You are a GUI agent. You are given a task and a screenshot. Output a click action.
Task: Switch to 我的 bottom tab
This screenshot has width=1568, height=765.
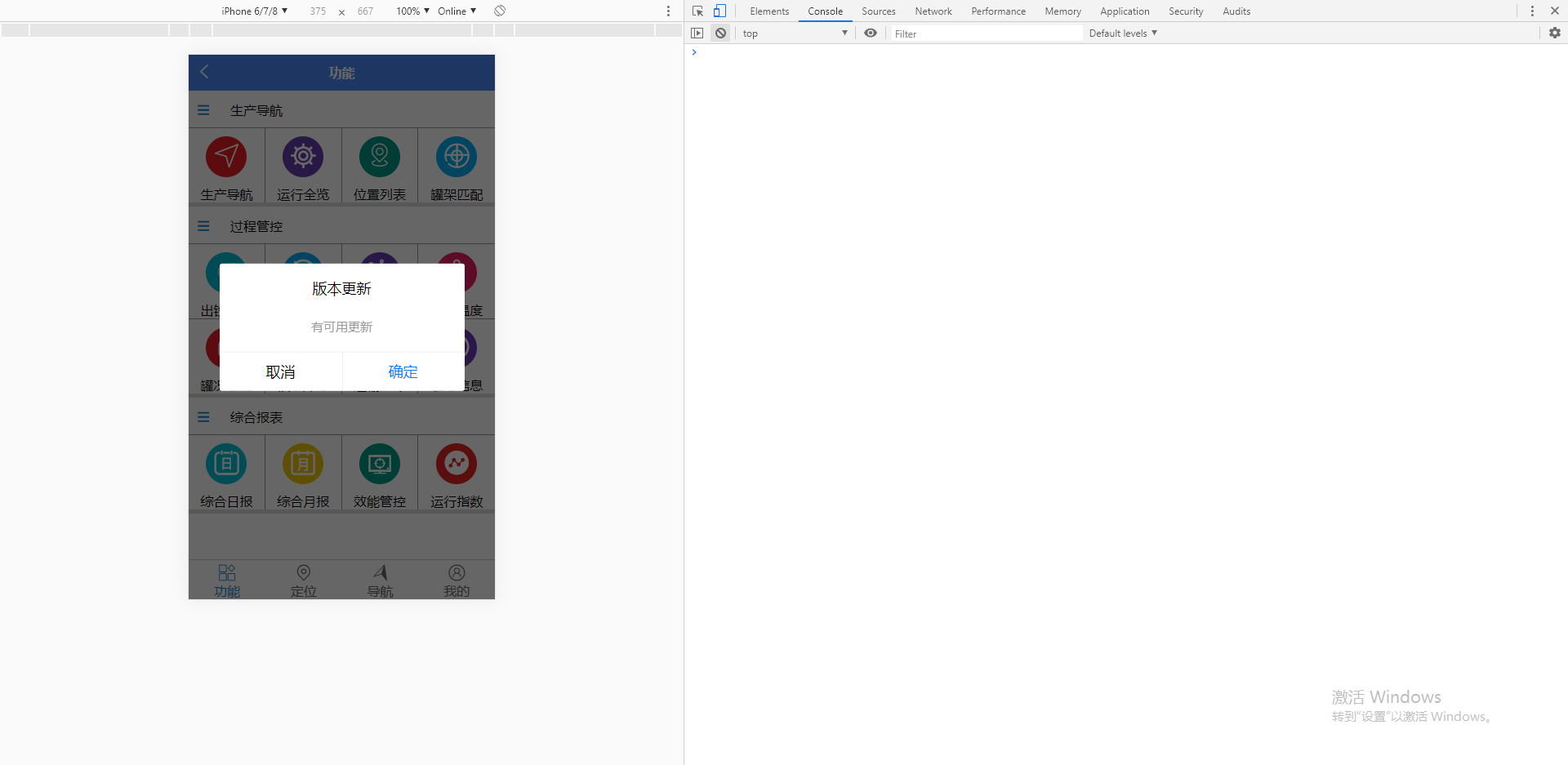457,580
